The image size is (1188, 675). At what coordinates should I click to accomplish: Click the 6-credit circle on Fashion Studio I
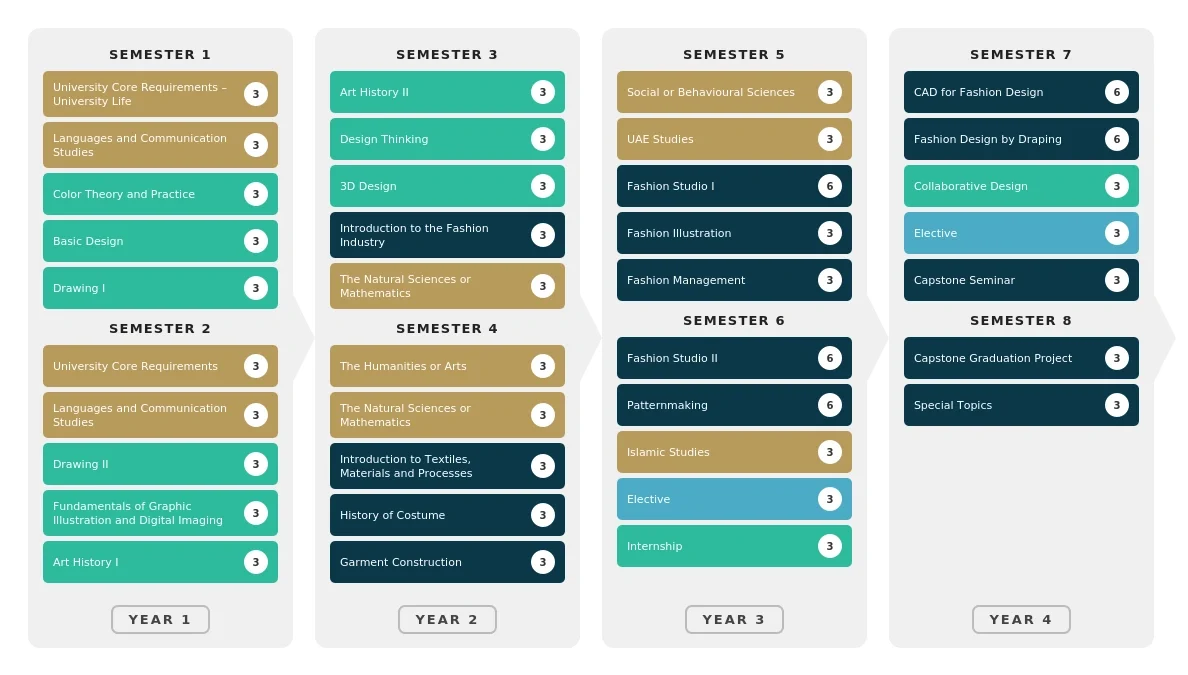829,186
